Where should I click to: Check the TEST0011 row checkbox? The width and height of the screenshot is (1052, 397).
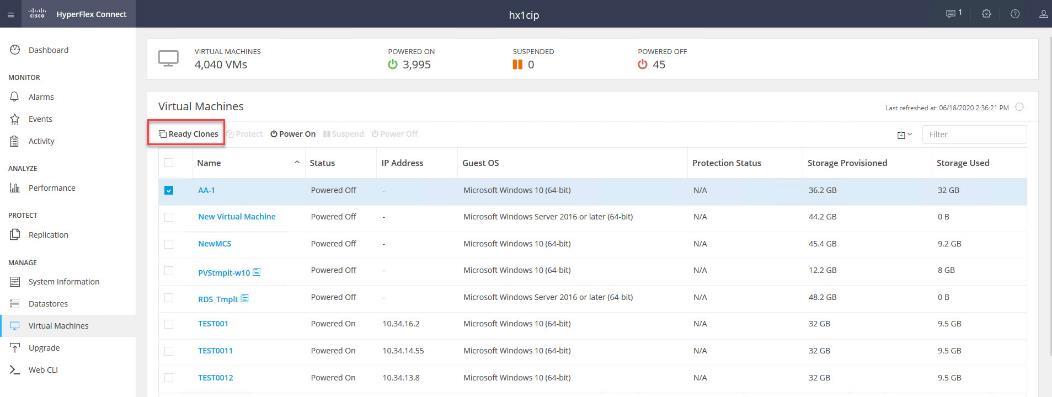168,351
